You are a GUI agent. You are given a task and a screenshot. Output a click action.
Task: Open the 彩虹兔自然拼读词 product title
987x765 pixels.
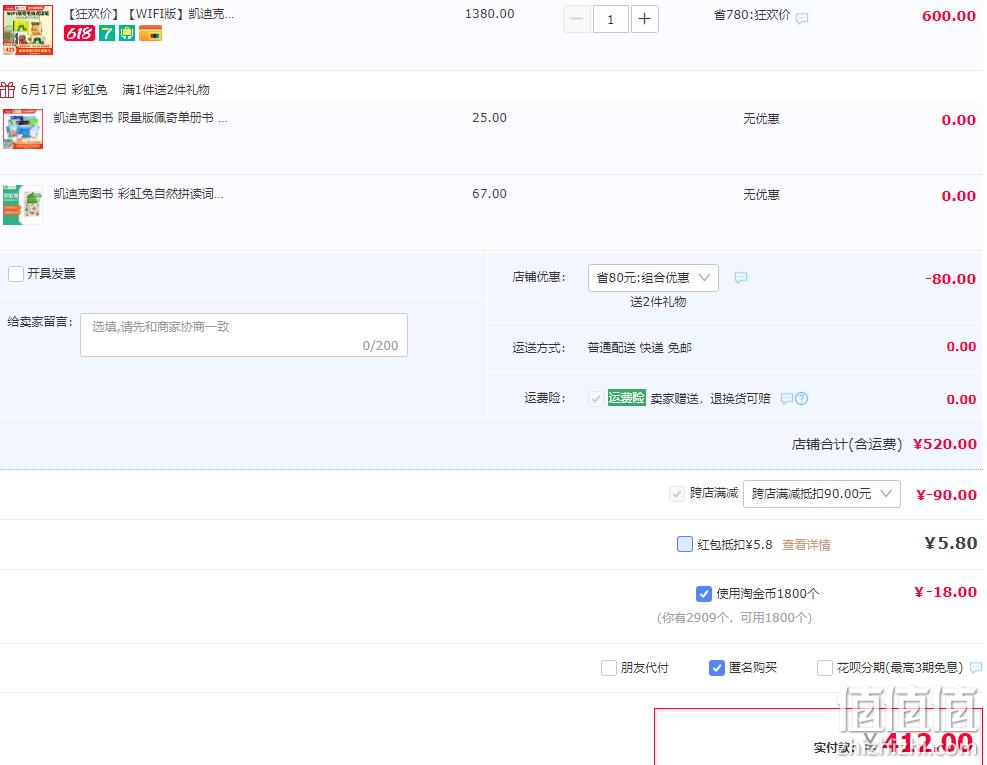[138, 194]
